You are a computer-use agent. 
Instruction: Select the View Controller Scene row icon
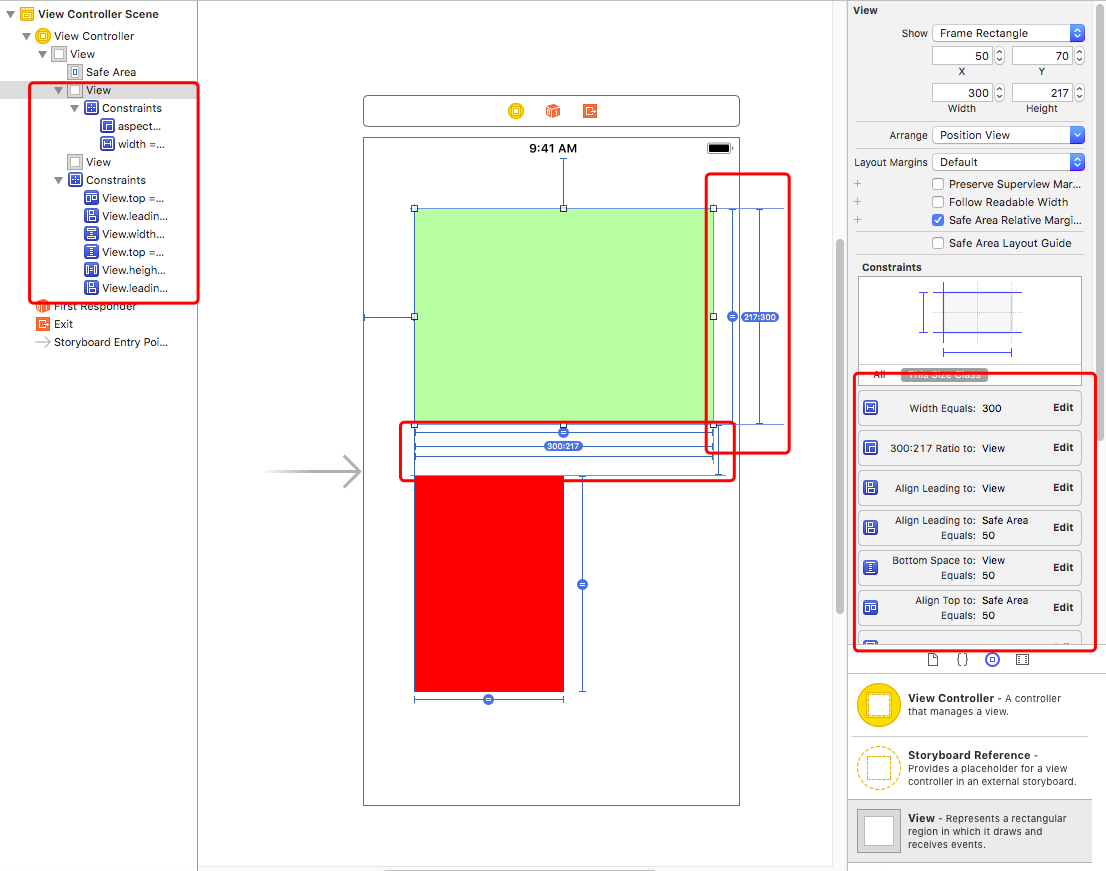27,14
